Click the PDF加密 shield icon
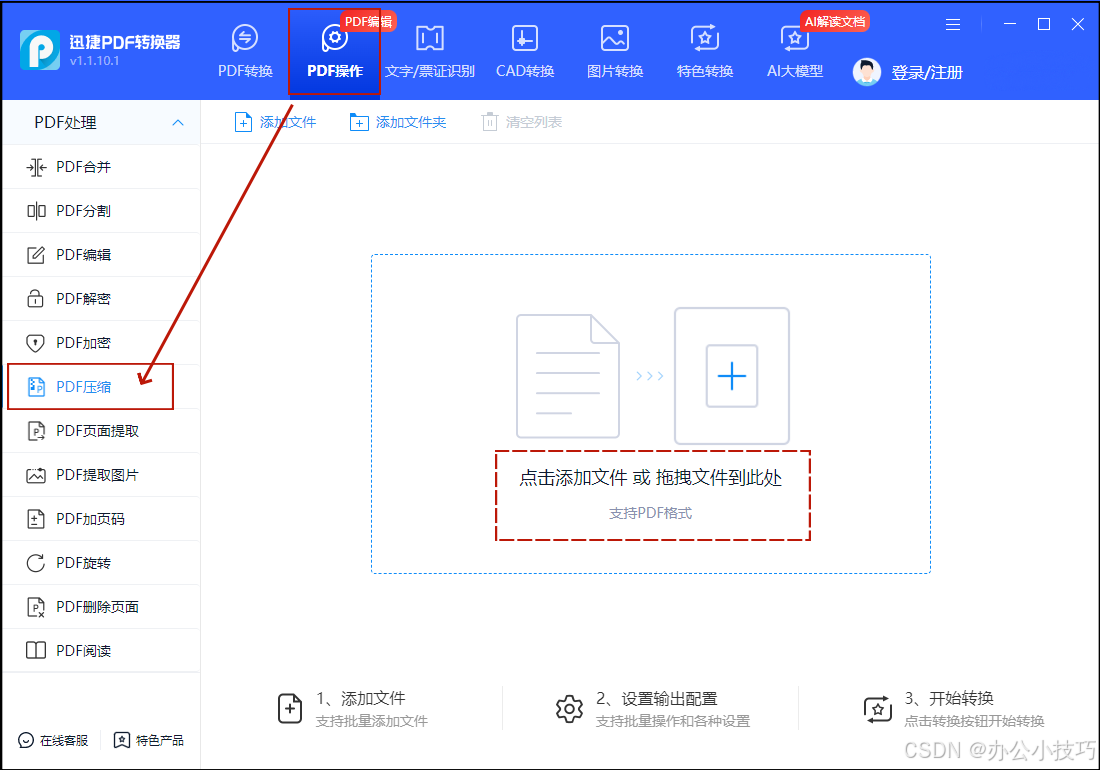This screenshot has width=1100, height=770. (x=36, y=343)
